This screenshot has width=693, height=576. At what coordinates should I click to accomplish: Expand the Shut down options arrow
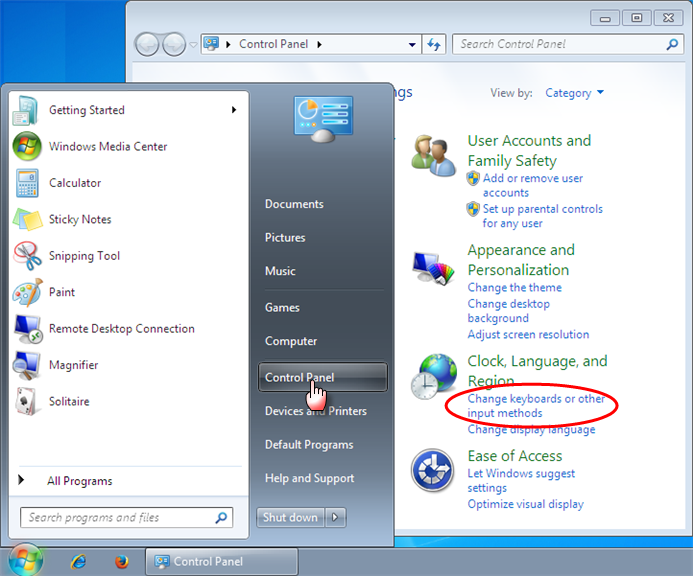coord(335,517)
